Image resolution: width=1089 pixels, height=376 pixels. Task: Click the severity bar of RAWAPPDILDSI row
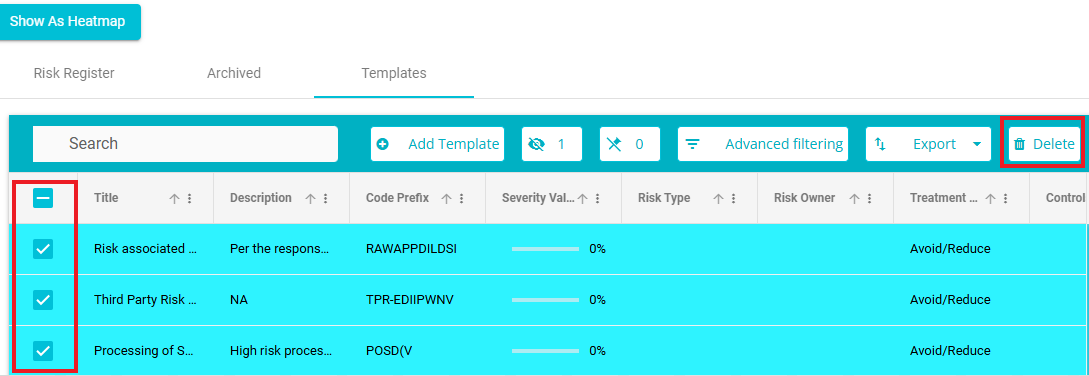point(545,249)
